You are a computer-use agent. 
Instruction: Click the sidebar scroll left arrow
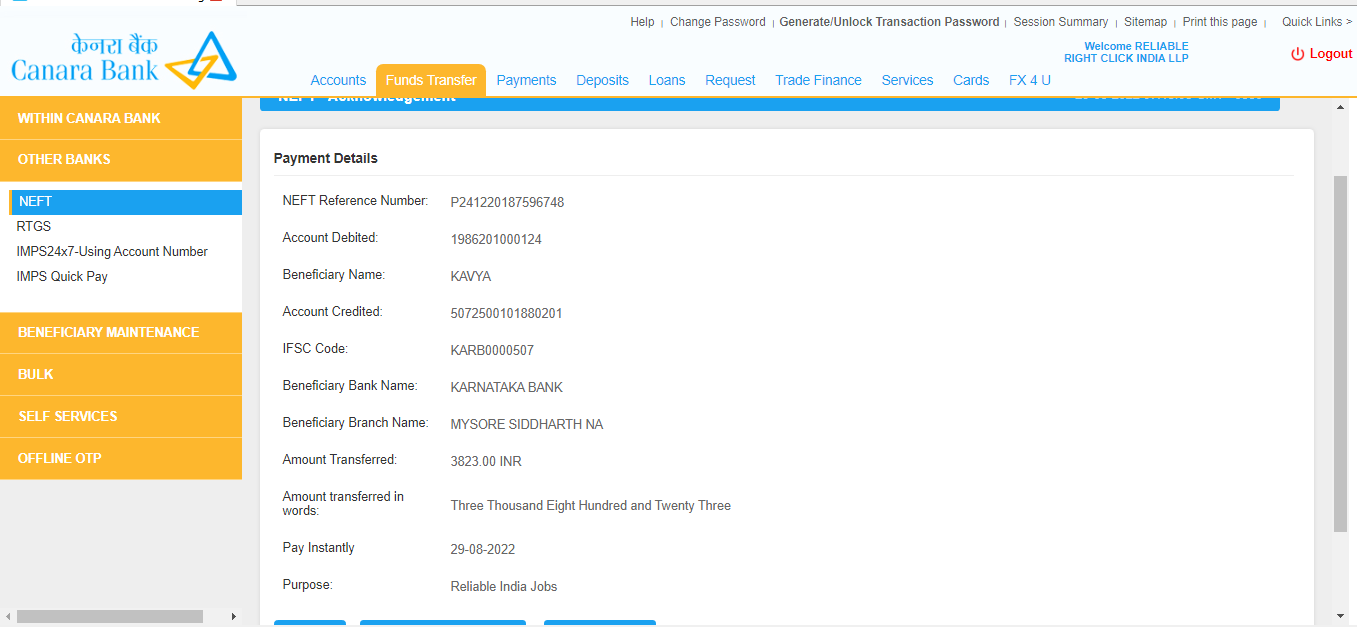[7, 616]
